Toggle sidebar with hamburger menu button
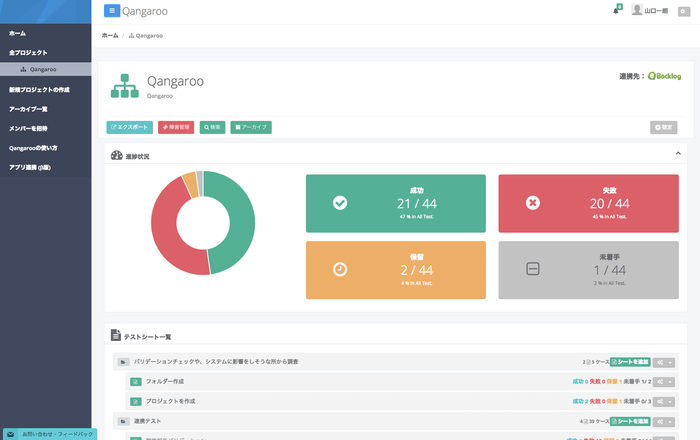Screen dimensions: 700x440 point(111,10)
